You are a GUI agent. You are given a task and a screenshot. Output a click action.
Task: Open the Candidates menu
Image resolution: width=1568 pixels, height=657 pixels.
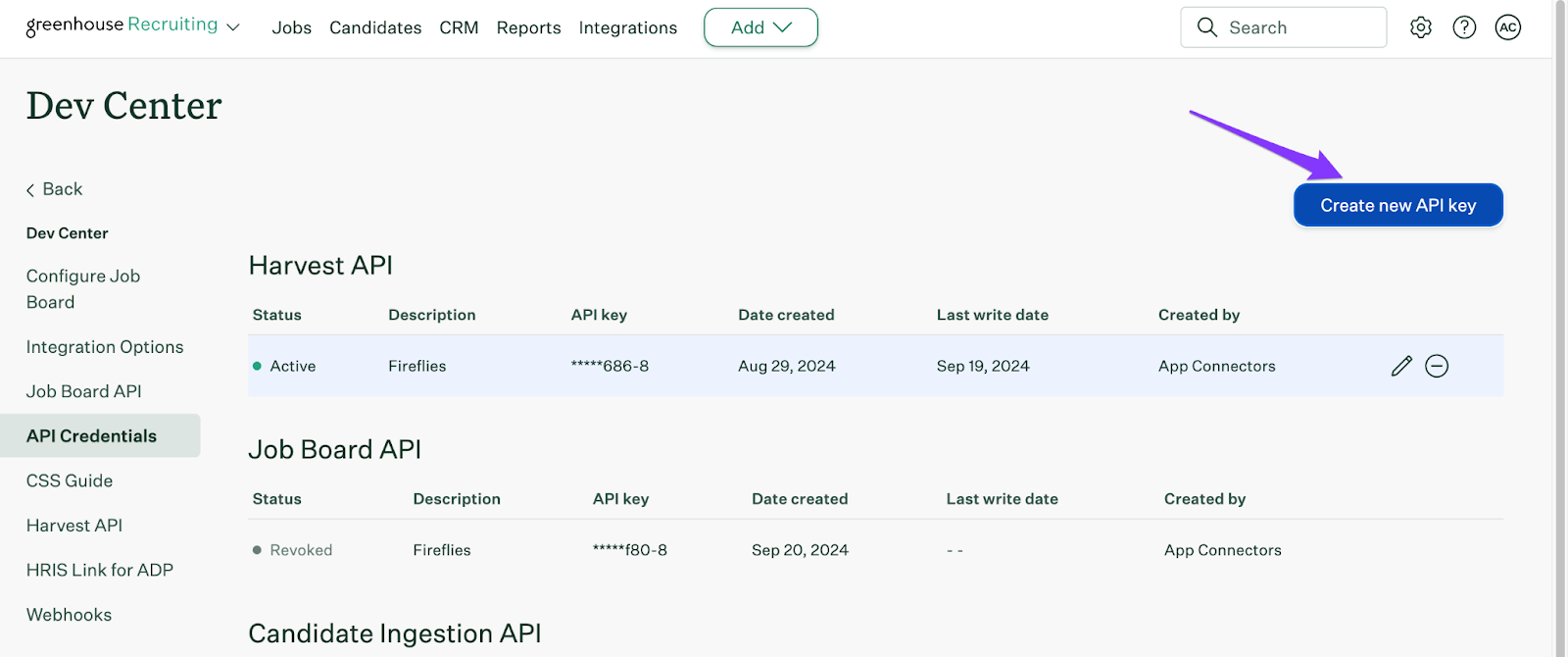pos(375,27)
